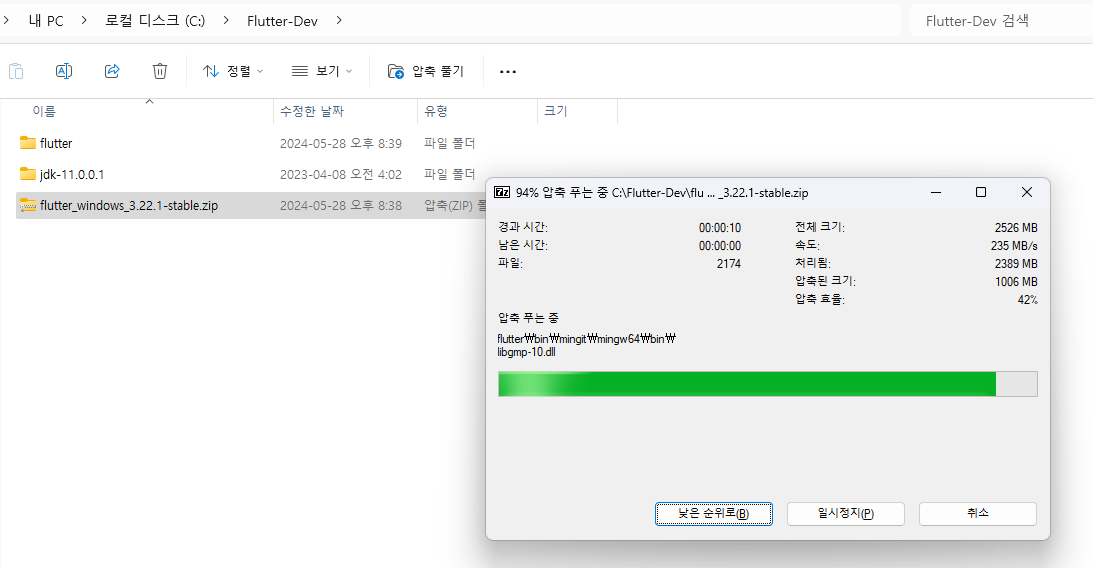Click date 2023-04-08 오전 4:02 cell

(341, 174)
